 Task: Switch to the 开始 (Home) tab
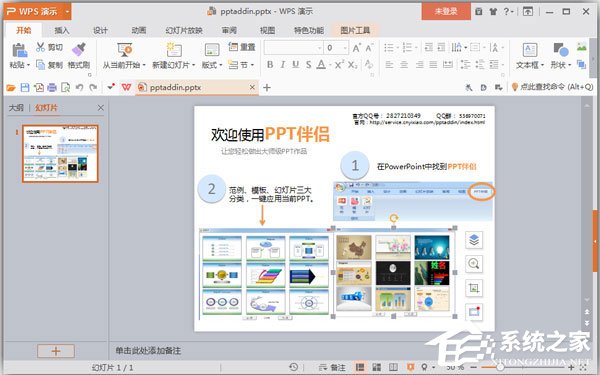24,30
